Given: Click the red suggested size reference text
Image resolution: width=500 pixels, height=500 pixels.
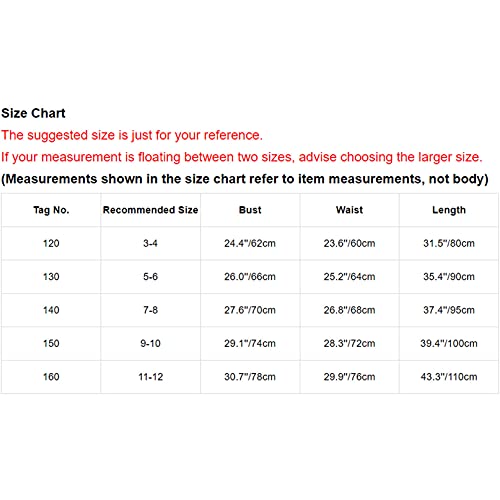Looking at the screenshot, I should (x=132, y=135).
